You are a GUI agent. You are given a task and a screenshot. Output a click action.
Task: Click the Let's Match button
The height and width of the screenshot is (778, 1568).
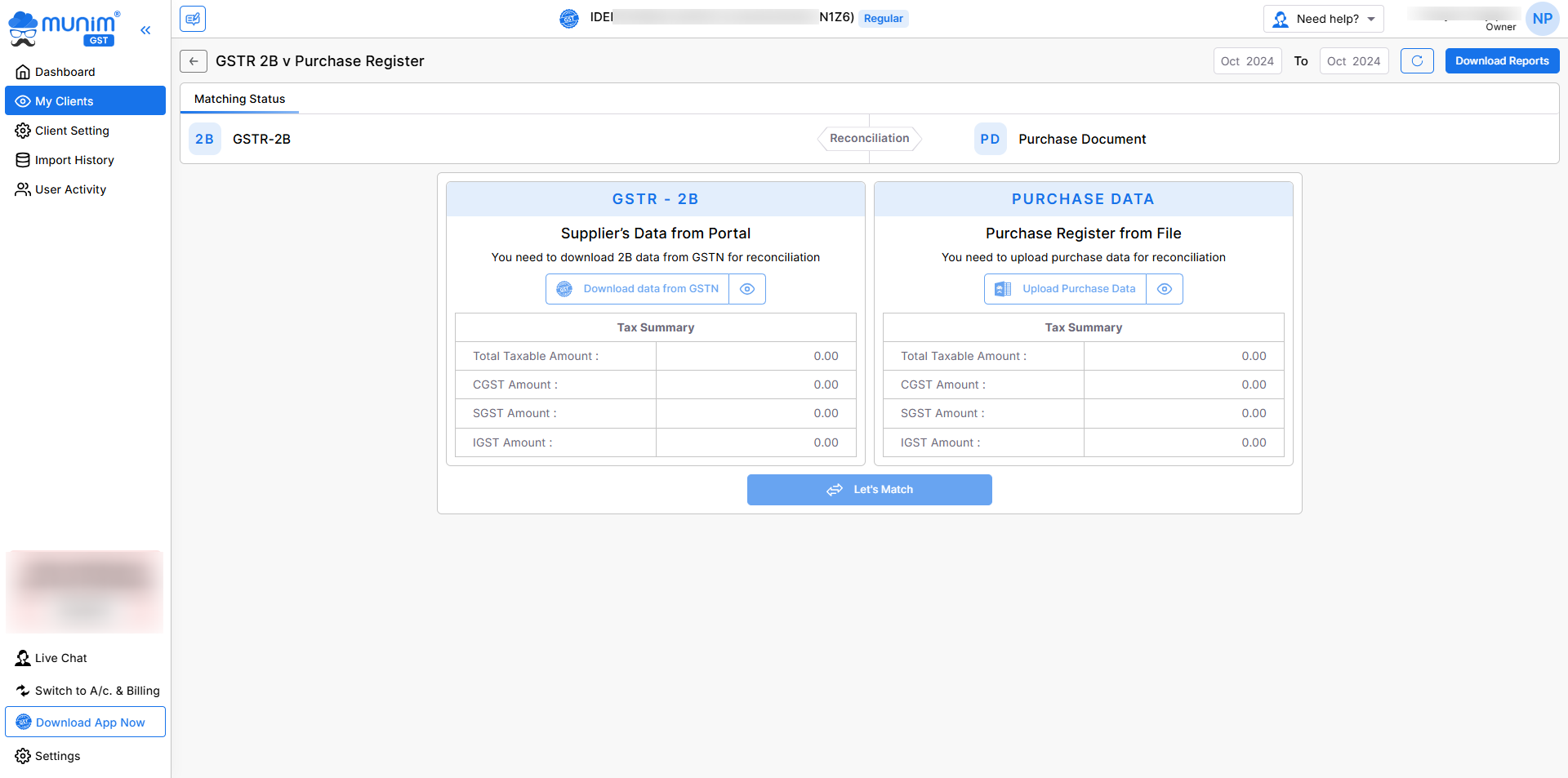pos(869,490)
